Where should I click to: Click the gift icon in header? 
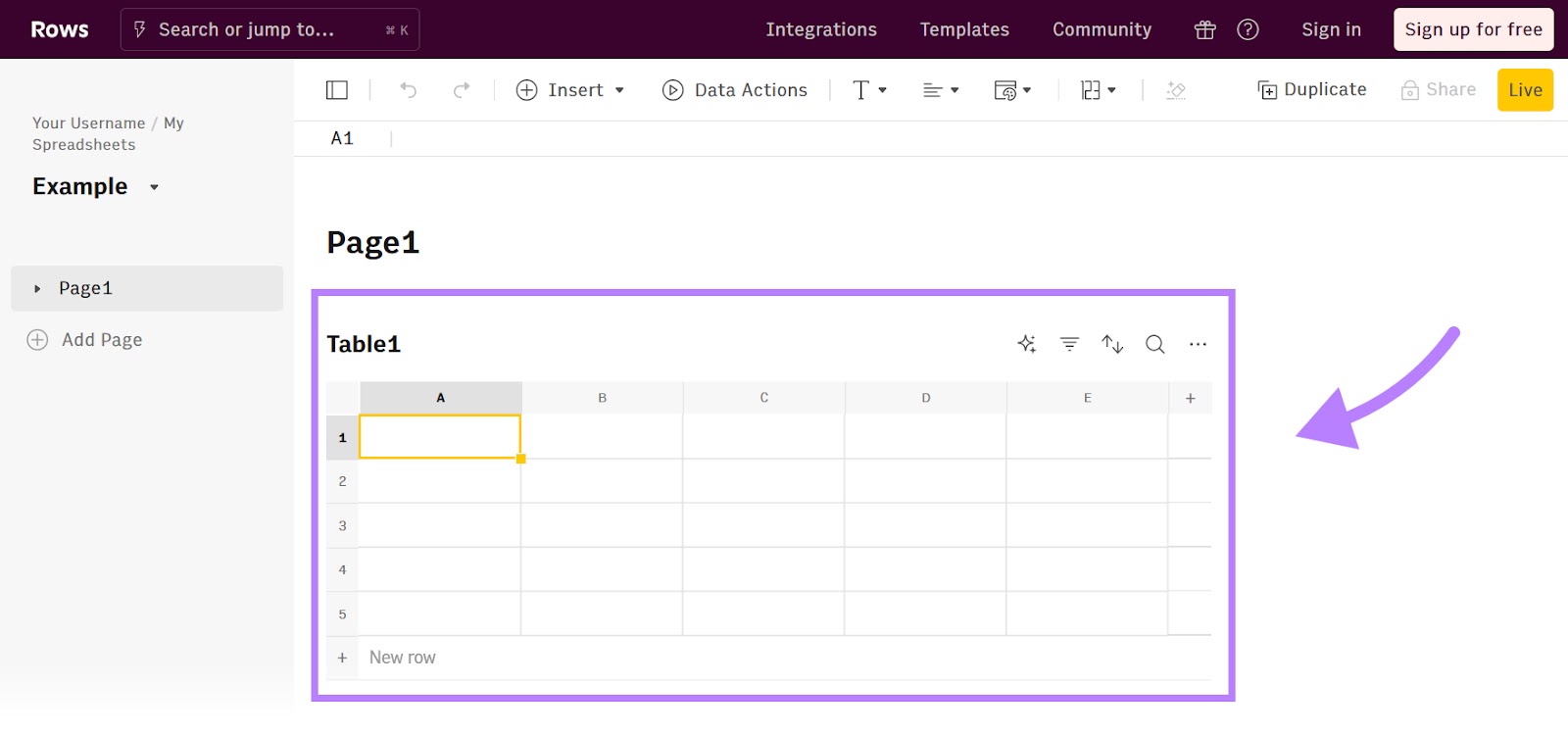(x=1204, y=30)
